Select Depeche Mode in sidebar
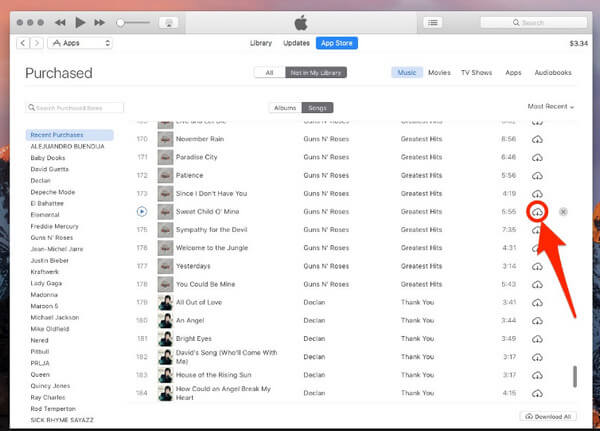This screenshot has height=431, width=600. pyautogui.click(x=52, y=192)
